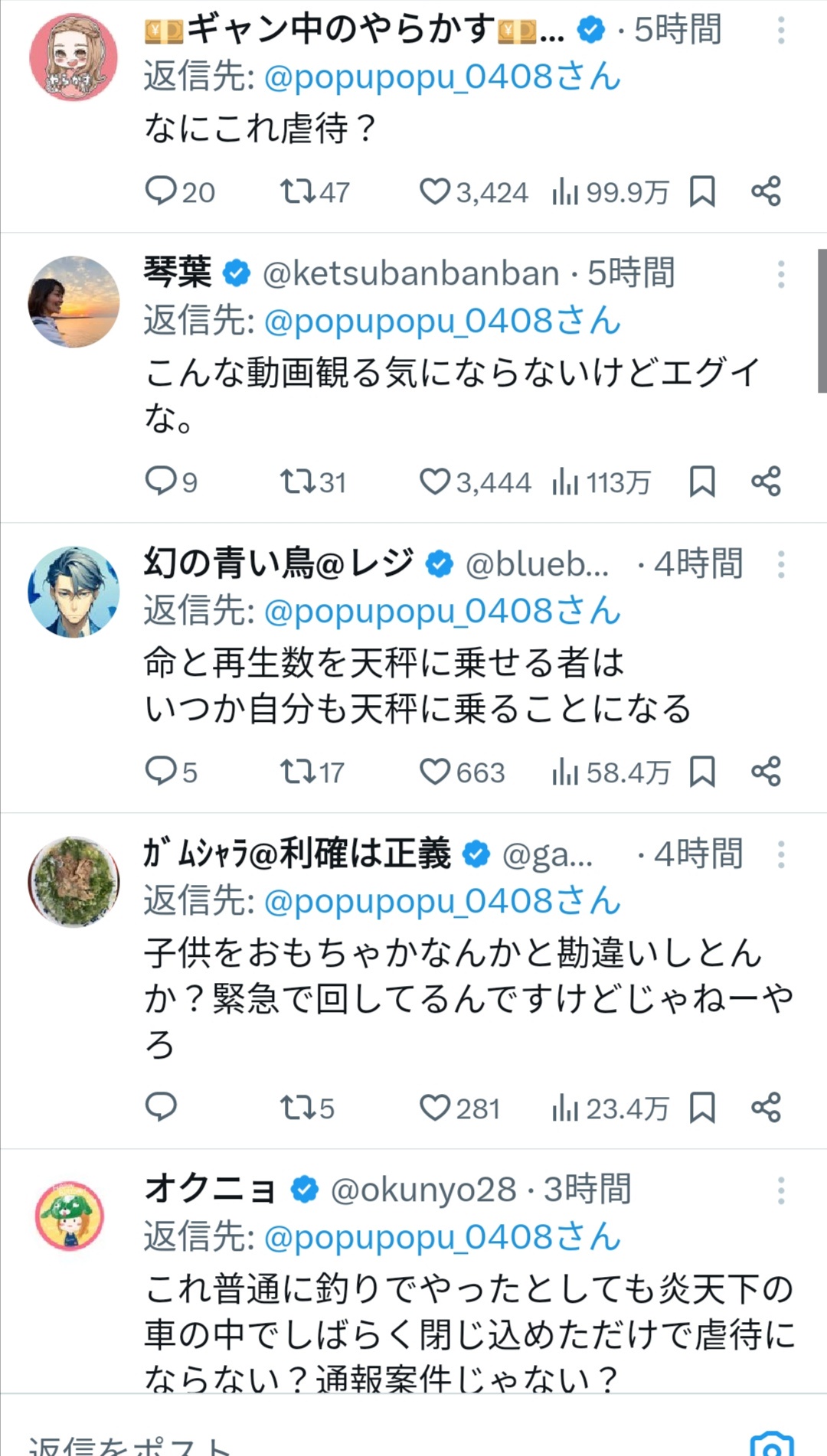Bookmark the 幻の青い鳥@レジ reply
Viewport: 827px width, 1456px height.
(702, 772)
